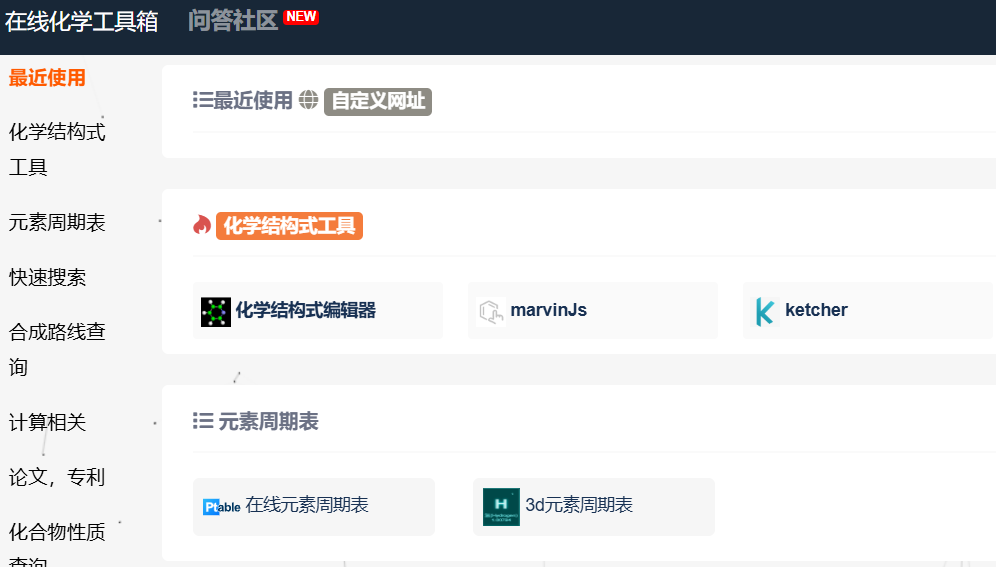Viewport: 996px width, 567px height.
Task: Open the 在线化学工具箱 site title
Action: tap(81, 21)
